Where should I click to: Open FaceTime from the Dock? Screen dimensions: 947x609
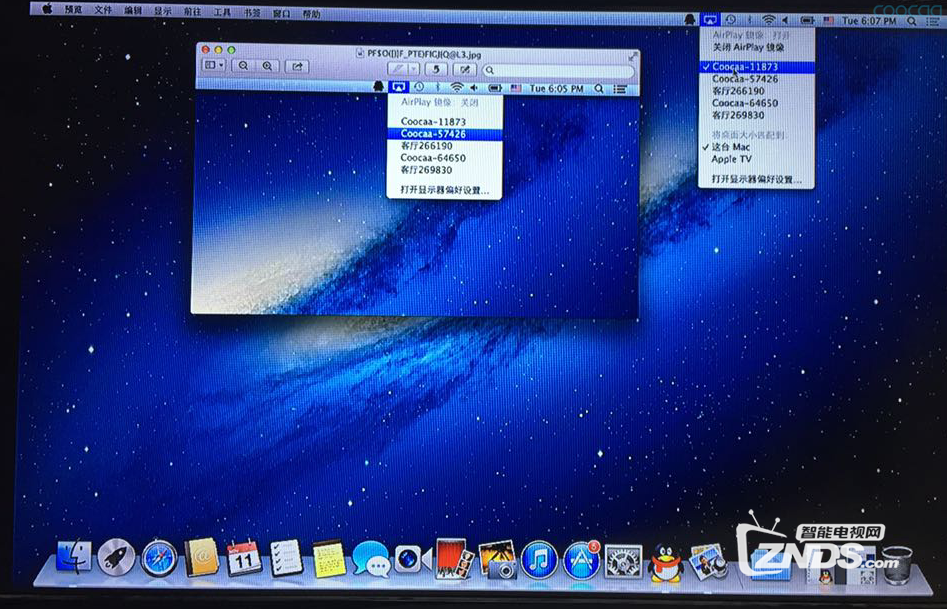pyautogui.click(x=413, y=559)
